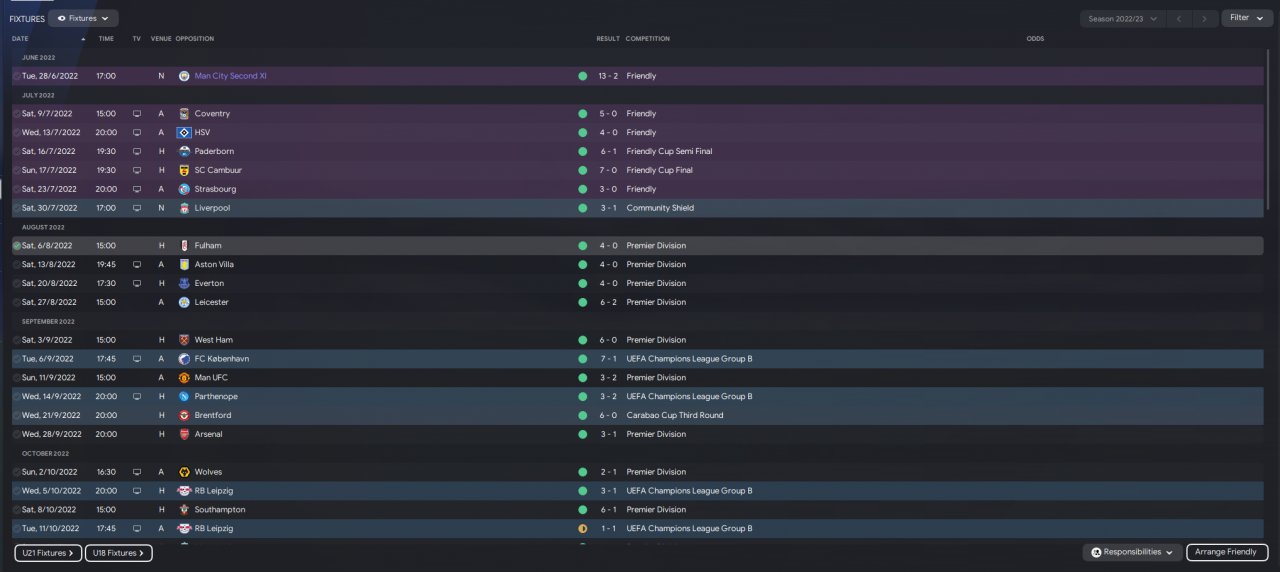Click the Man UFC club crest
1280x572 pixels.
(x=184, y=378)
